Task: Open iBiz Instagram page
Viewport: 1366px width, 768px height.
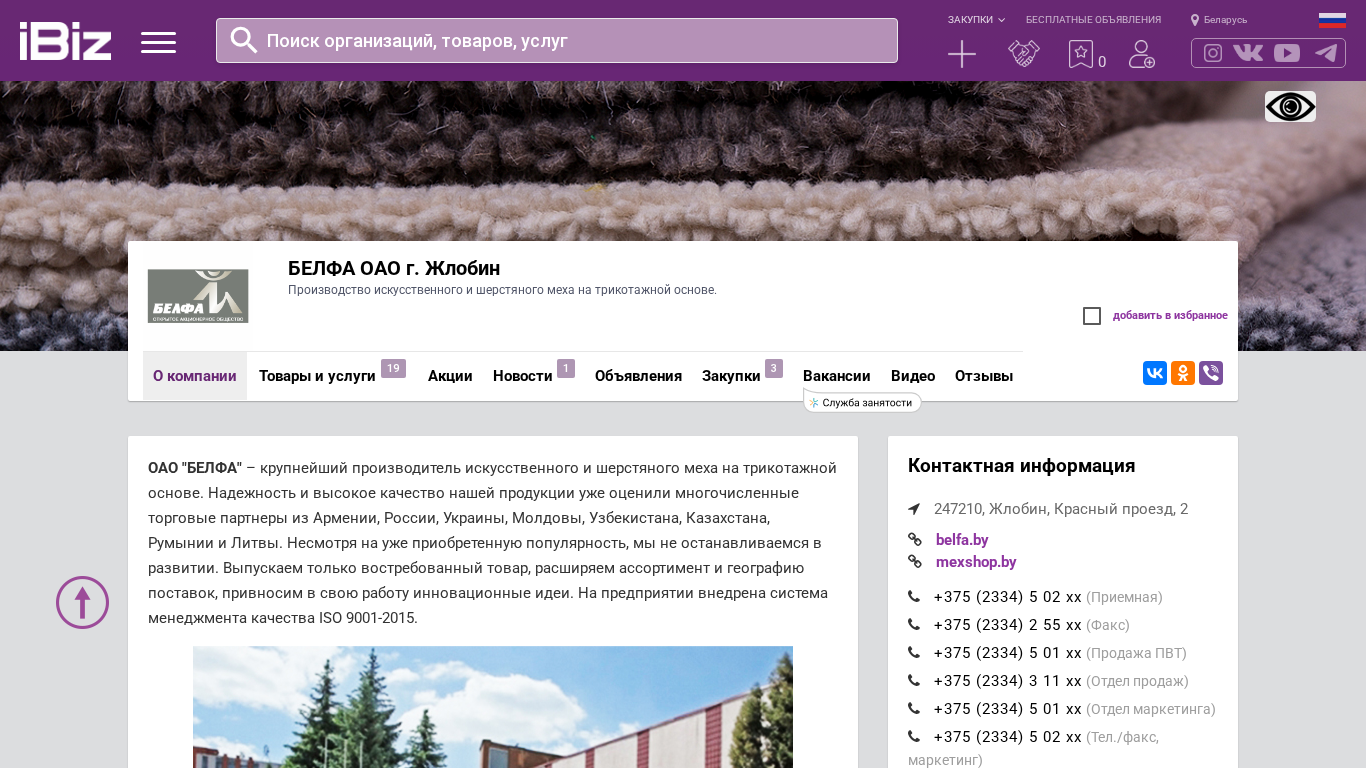Action: click(x=1213, y=53)
